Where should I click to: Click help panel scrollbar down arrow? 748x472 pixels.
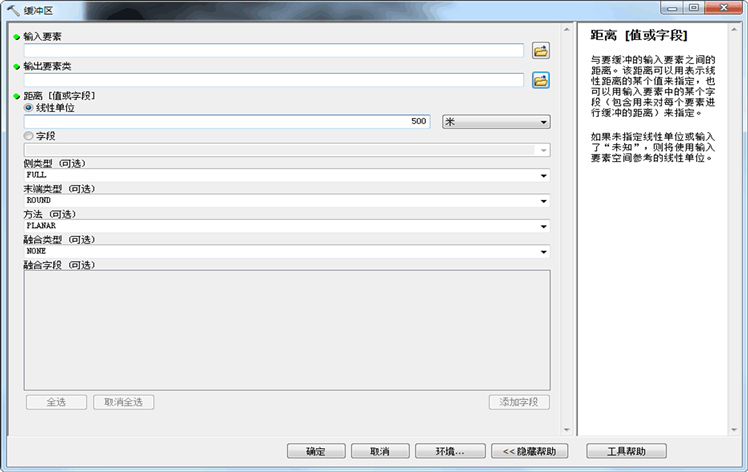(734, 430)
